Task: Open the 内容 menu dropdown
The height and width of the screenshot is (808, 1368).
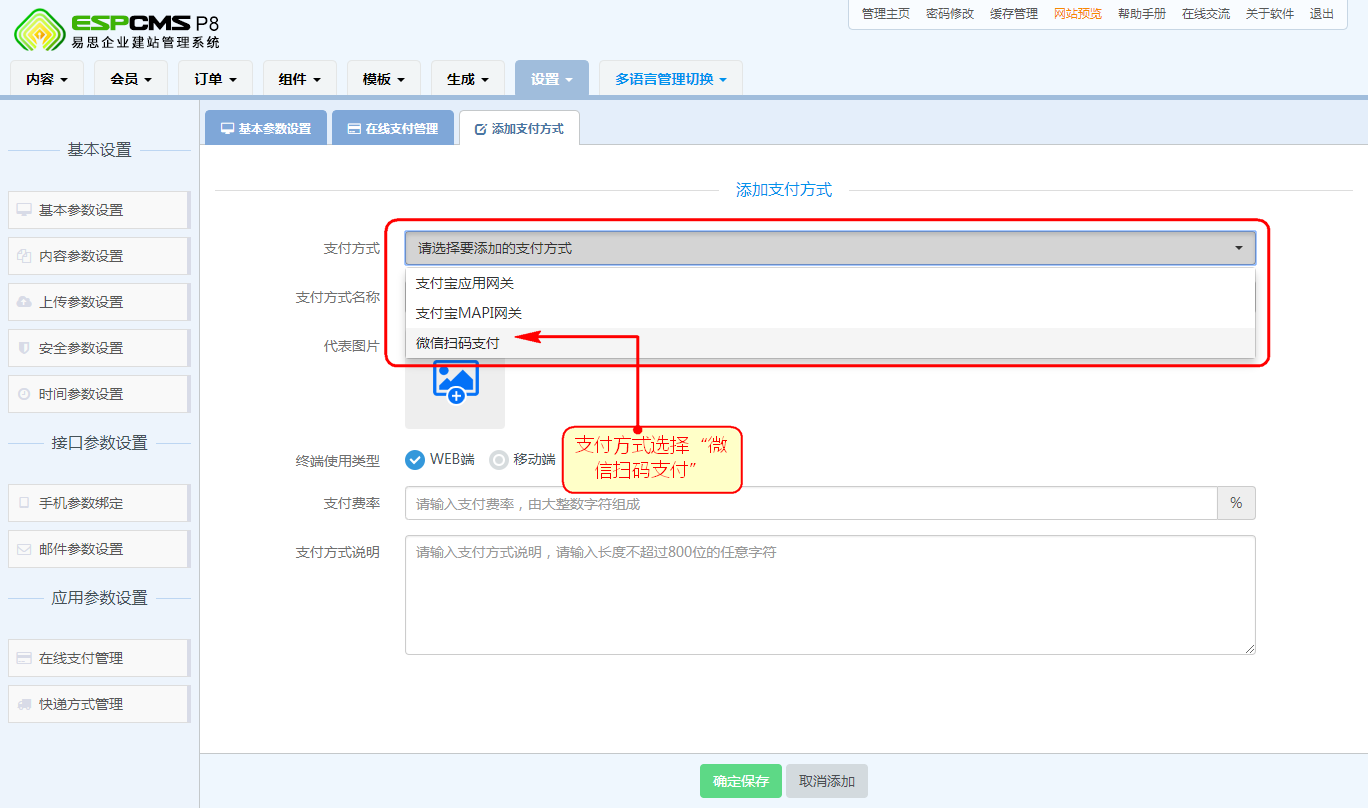Action: point(47,79)
